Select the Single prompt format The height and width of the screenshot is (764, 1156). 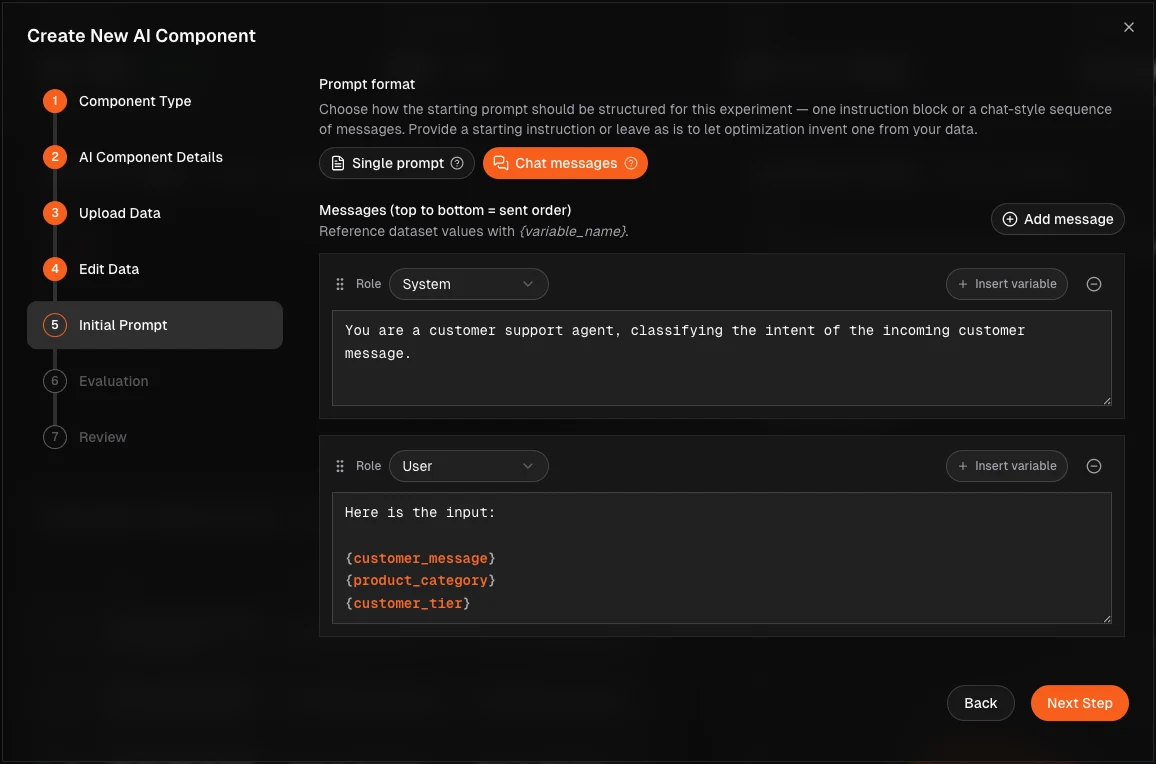[397, 163]
